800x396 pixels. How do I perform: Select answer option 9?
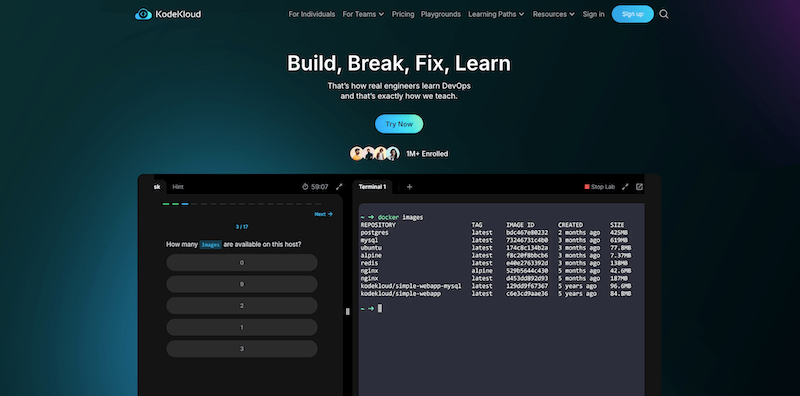[242, 284]
